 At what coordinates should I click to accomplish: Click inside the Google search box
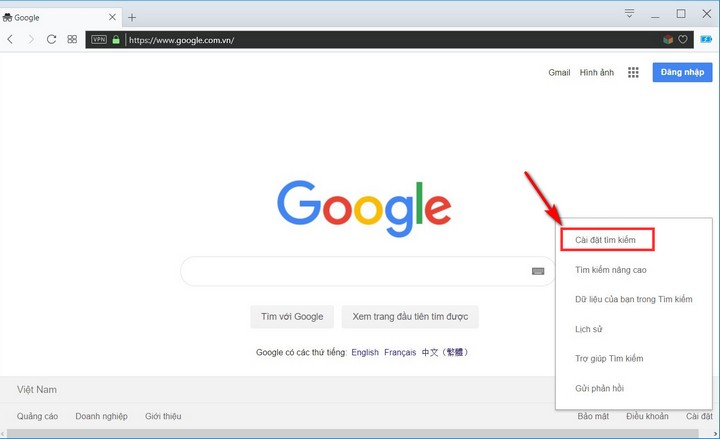[350, 271]
